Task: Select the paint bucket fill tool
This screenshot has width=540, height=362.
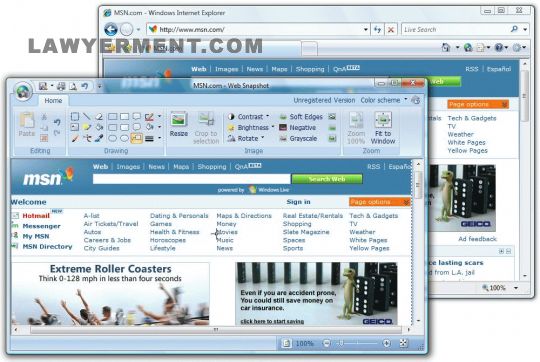Action: pos(99,127)
